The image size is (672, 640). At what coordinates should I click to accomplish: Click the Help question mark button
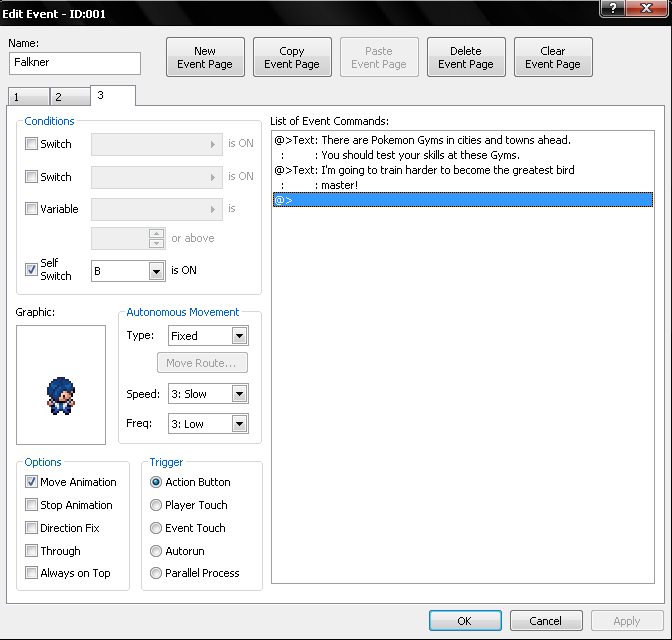(x=612, y=8)
